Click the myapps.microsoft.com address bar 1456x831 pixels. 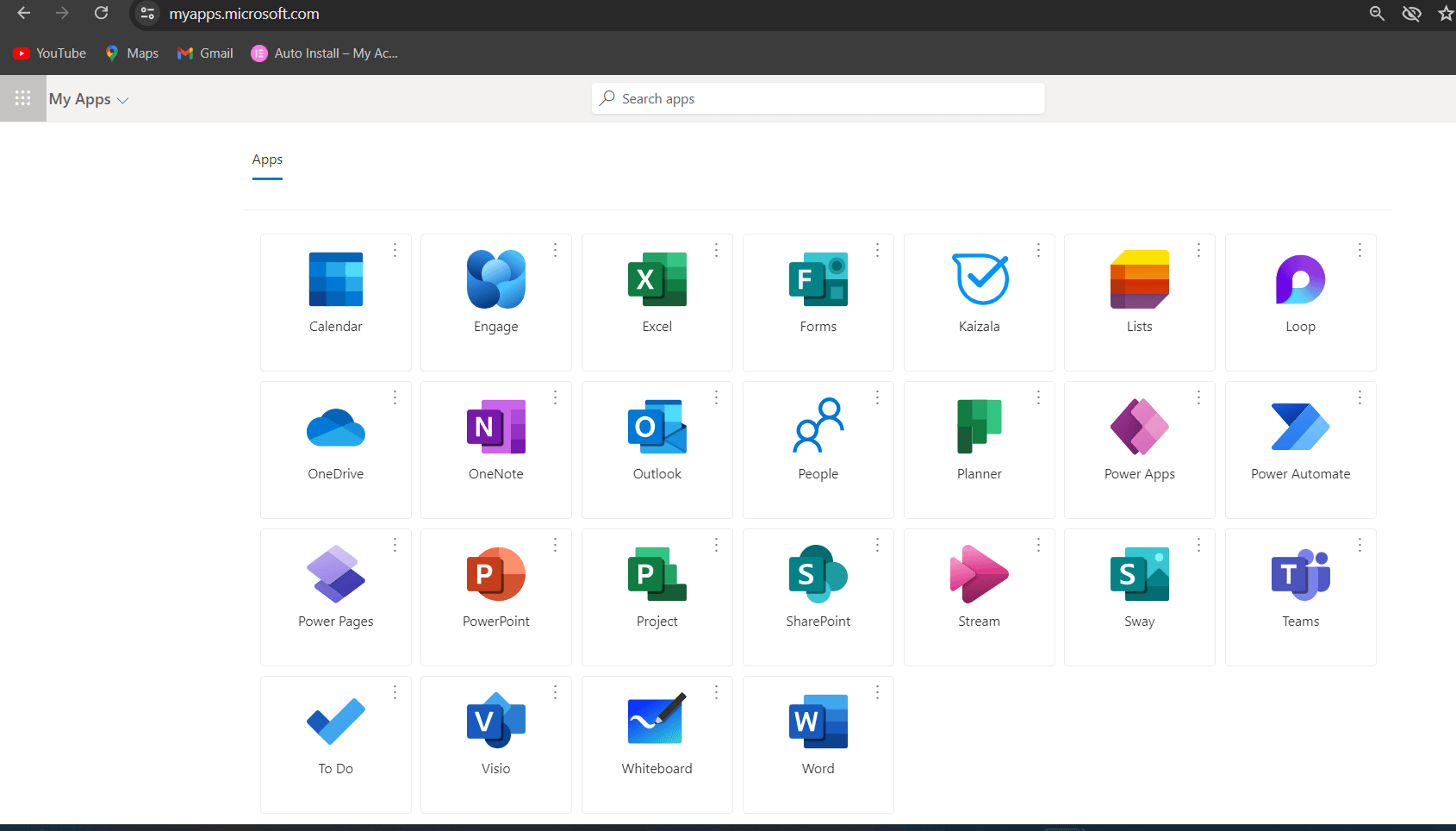pos(244,14)
